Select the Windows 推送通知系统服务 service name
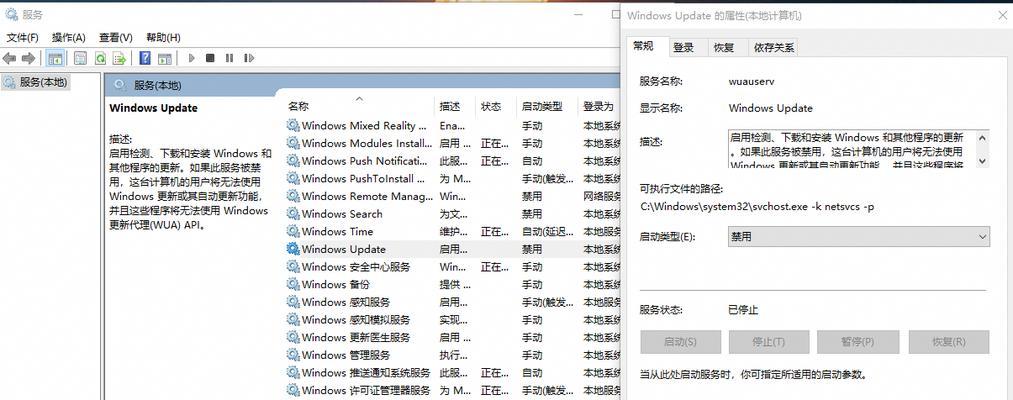This screenshot has width=1013, height=400. (366, 373)
